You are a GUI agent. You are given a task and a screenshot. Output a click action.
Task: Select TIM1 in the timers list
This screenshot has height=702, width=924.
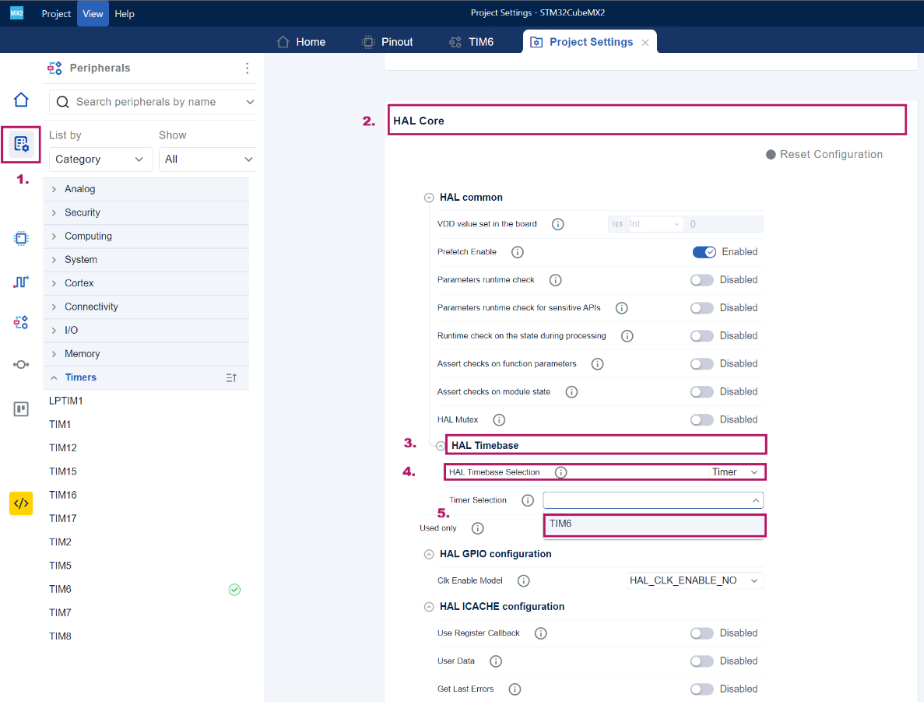60,424
